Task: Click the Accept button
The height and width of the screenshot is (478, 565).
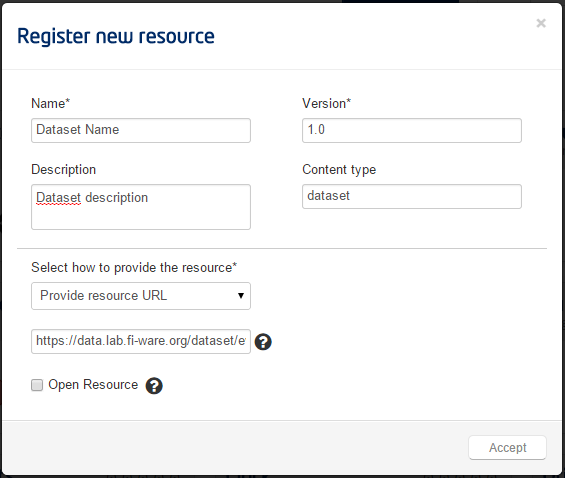Action: coord(507,447)
